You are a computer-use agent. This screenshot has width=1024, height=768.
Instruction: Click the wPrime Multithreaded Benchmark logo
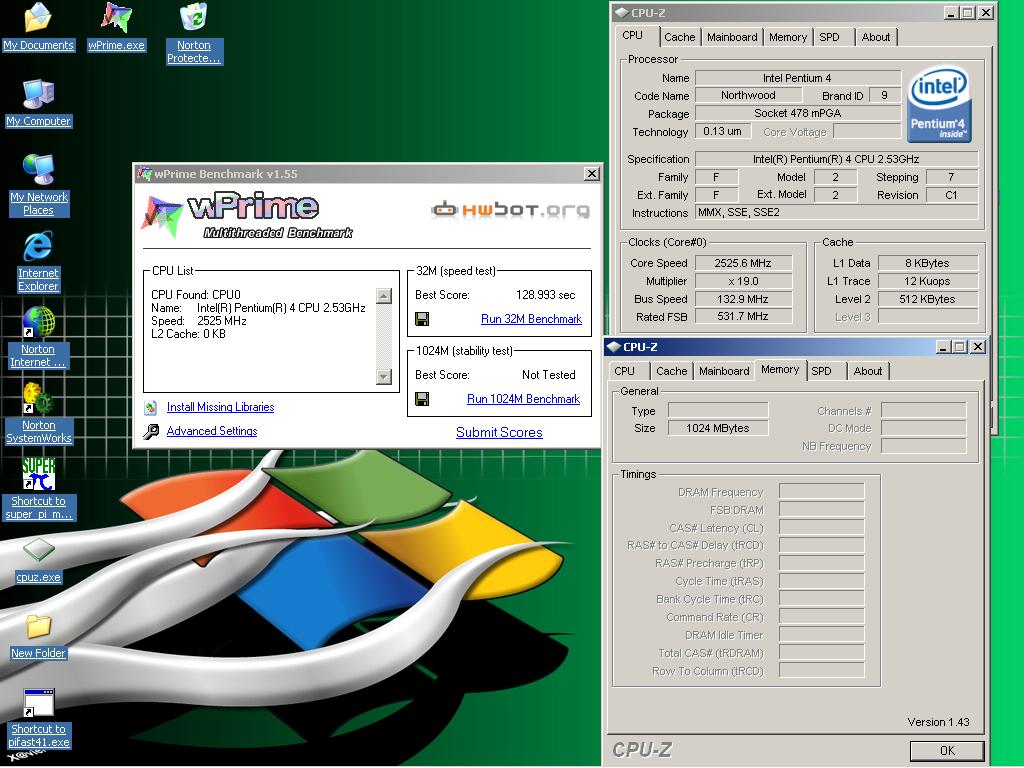coord(247,216)
